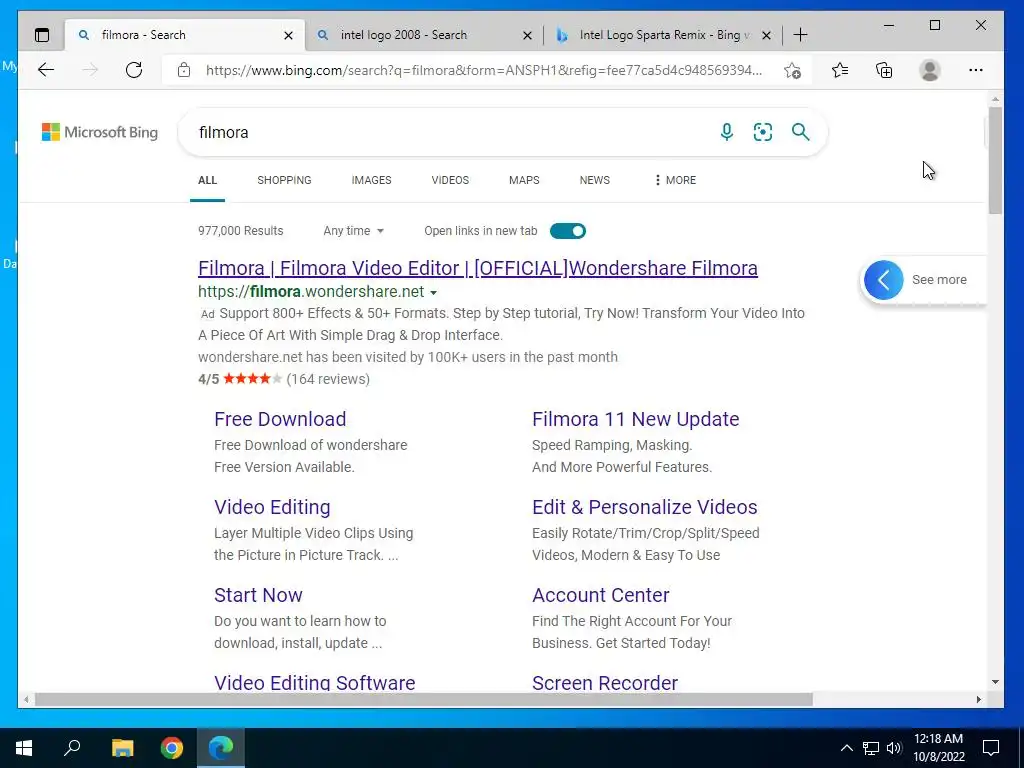
Task: Expand ad URL dropdown arrow
Action: pyautogui.click(x=434, y=293)
